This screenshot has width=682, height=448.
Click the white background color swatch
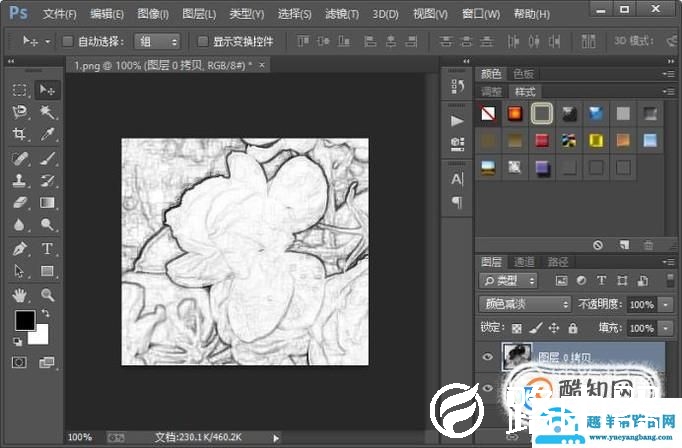[40, 336]
